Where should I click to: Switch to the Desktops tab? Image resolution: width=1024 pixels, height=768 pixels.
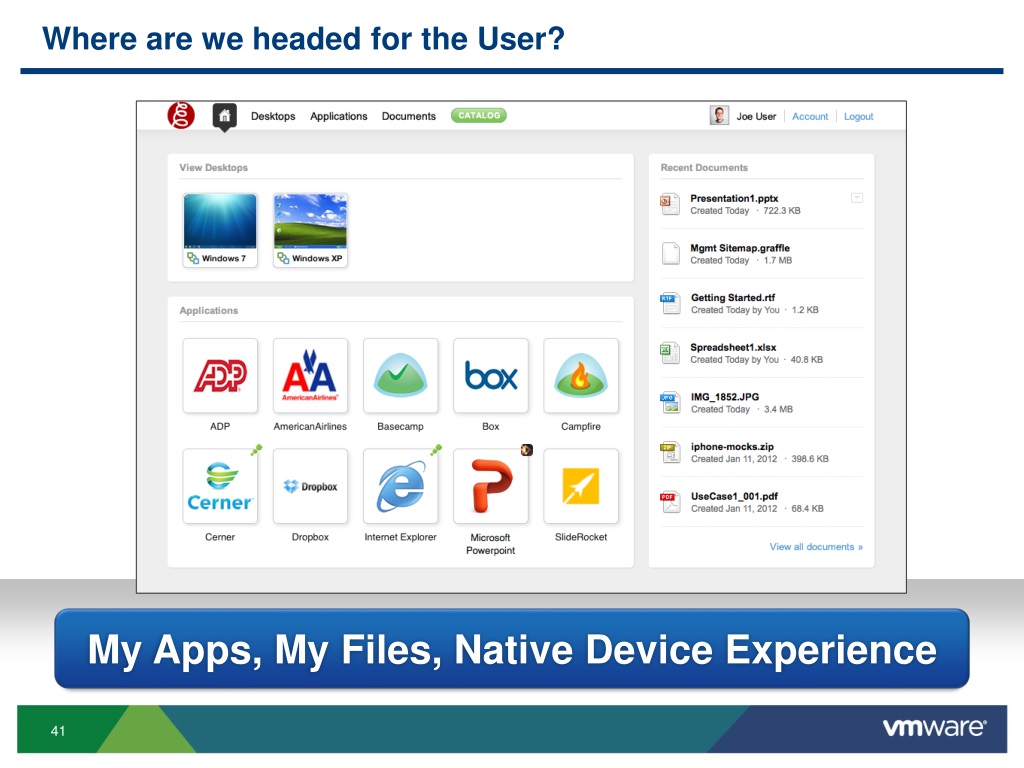click(273, 116)
